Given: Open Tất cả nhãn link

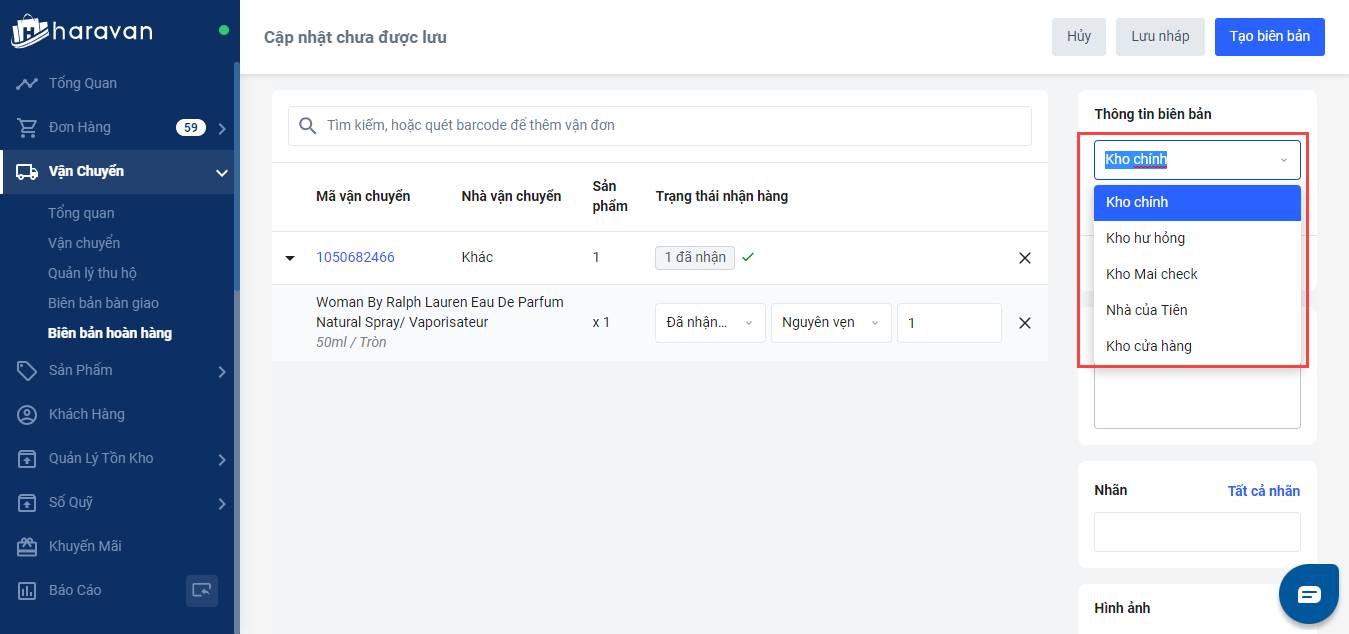Looking at the screenshot, I should (1263, 491).
